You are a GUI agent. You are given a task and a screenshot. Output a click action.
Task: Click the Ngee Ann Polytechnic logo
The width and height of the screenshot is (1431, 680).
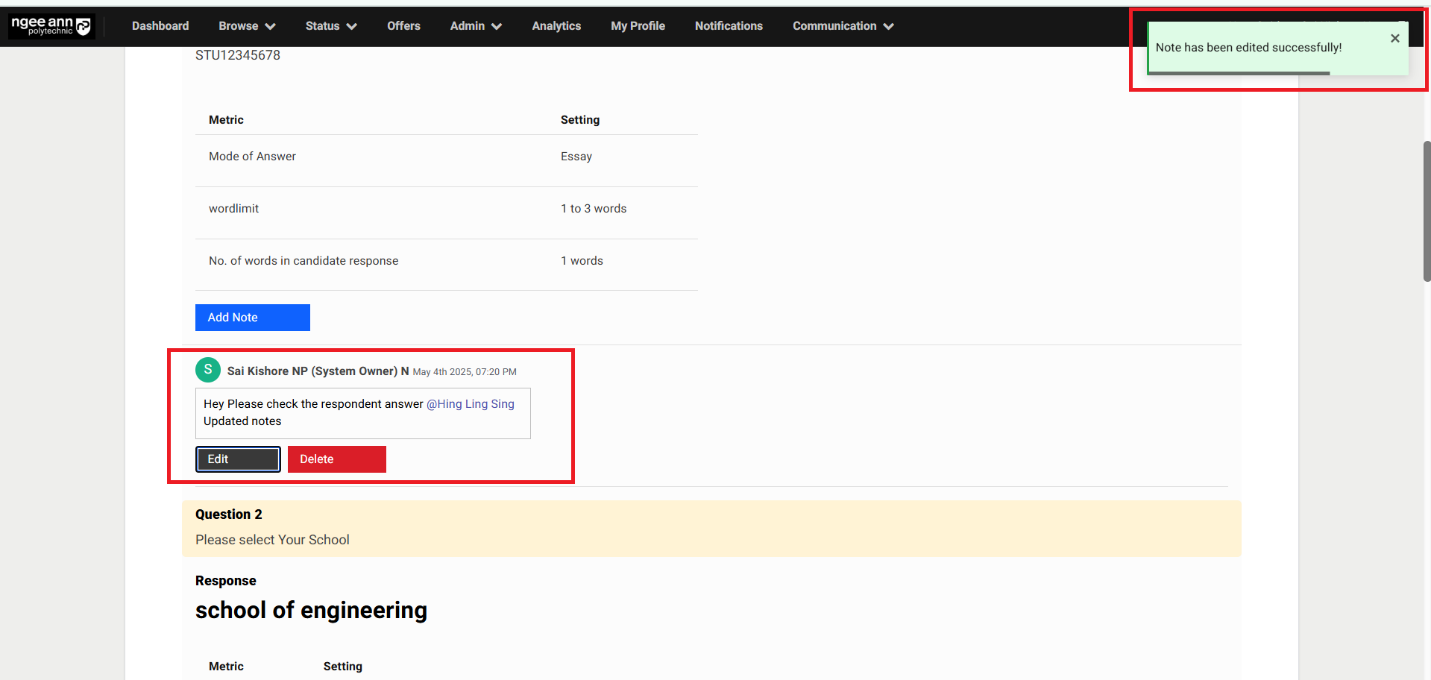[x=50, y=26]
